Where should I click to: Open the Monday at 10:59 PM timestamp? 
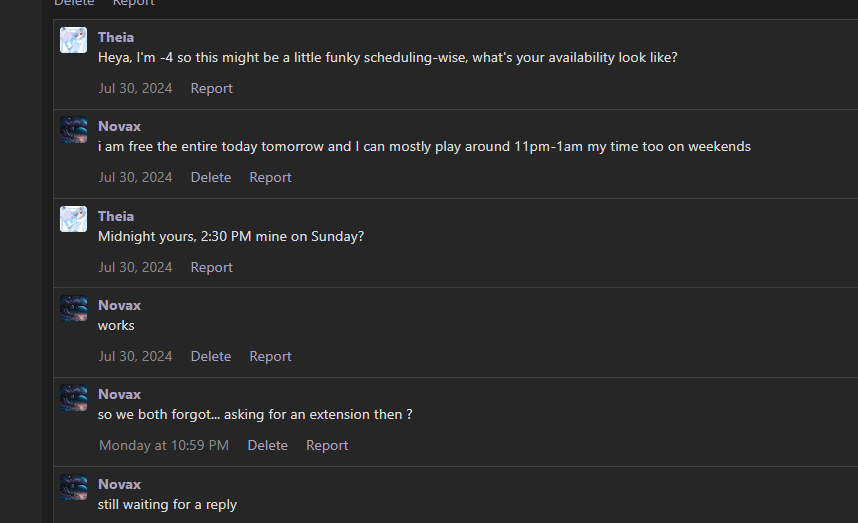(x=164, y=446)
